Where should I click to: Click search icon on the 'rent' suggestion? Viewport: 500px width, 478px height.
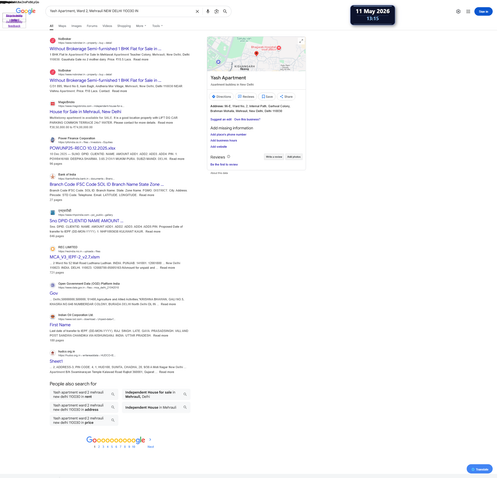point(114,394)
